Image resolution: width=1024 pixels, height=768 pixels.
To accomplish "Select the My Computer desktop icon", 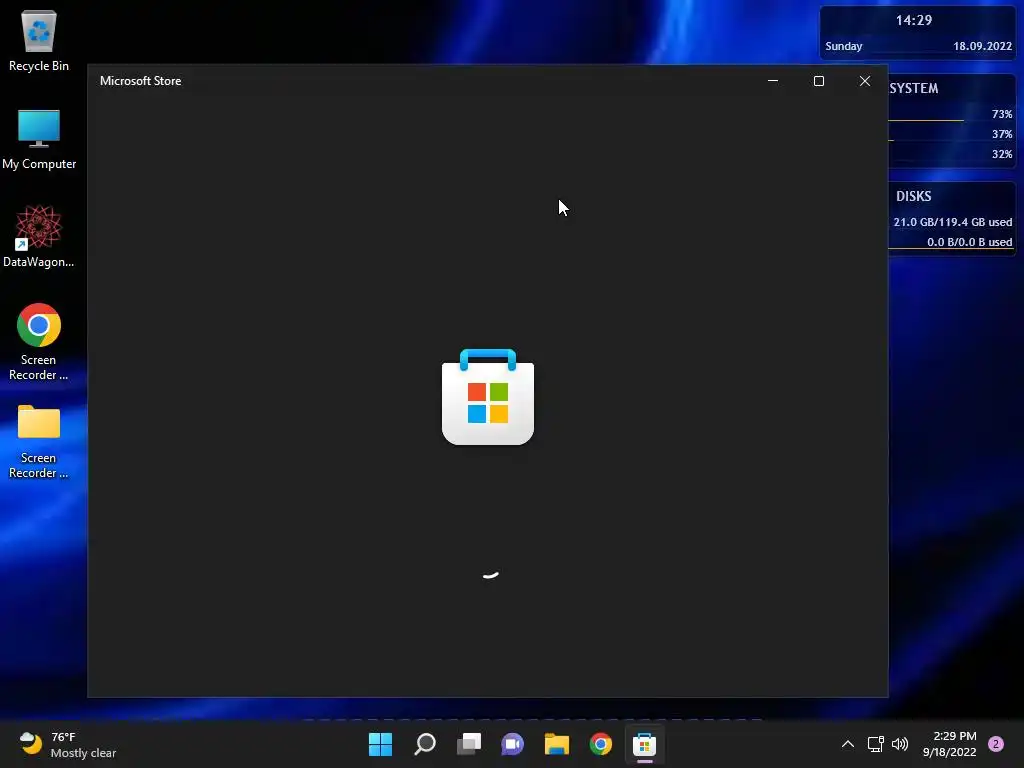I will tap(39, 140).
